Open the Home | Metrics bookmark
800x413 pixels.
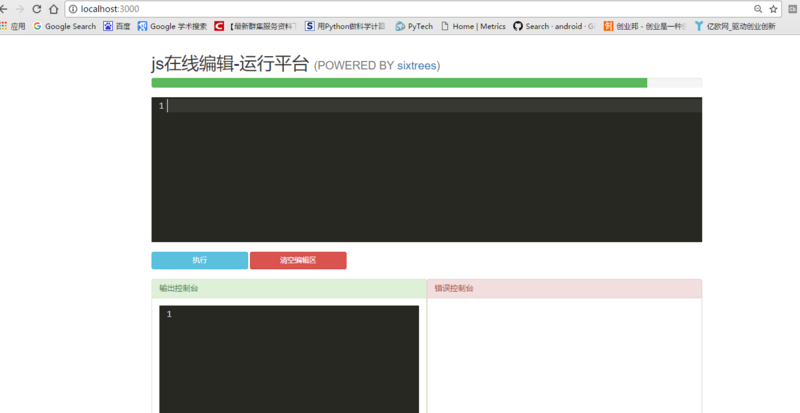(x=473, y=26)
